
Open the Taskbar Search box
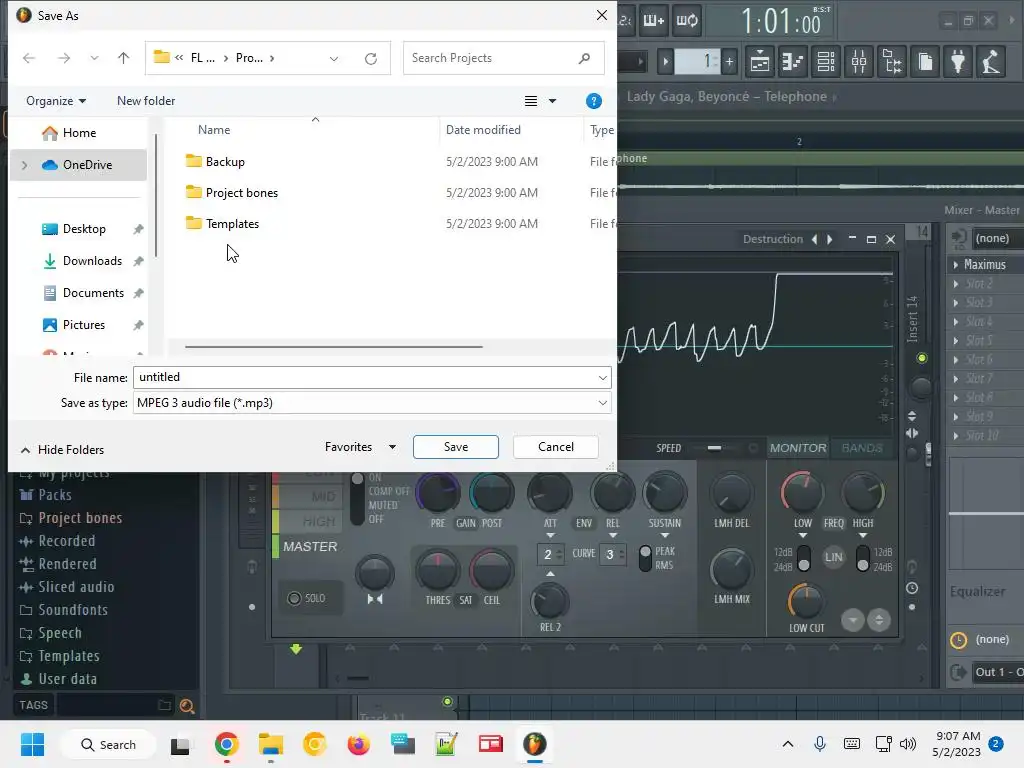(x=108, y=744)
